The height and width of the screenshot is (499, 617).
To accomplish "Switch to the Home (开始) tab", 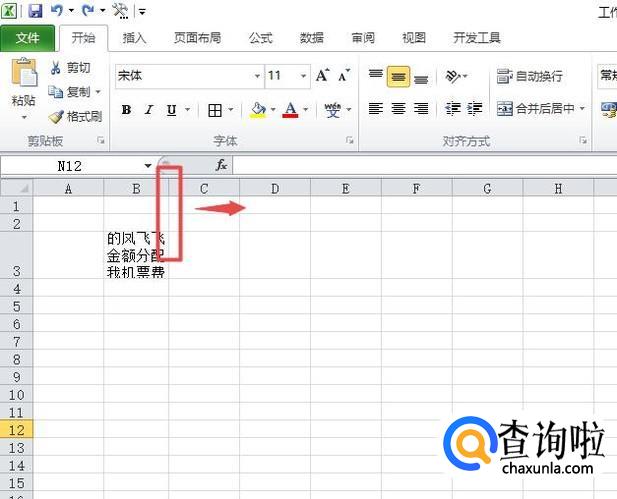I will pos(83,38).
